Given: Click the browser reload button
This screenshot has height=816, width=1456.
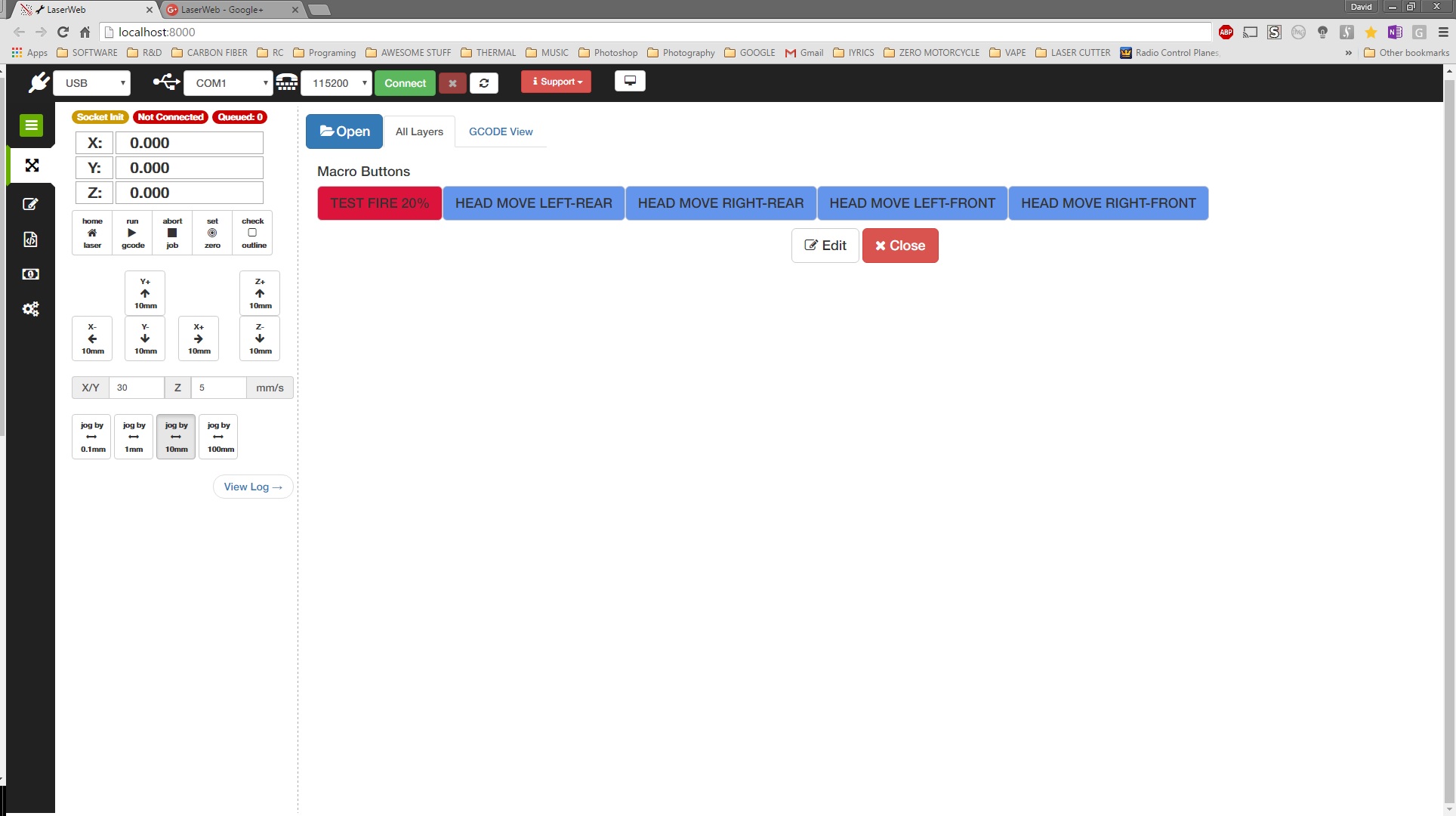Looking at the screenshot, I should coord(63,32).
